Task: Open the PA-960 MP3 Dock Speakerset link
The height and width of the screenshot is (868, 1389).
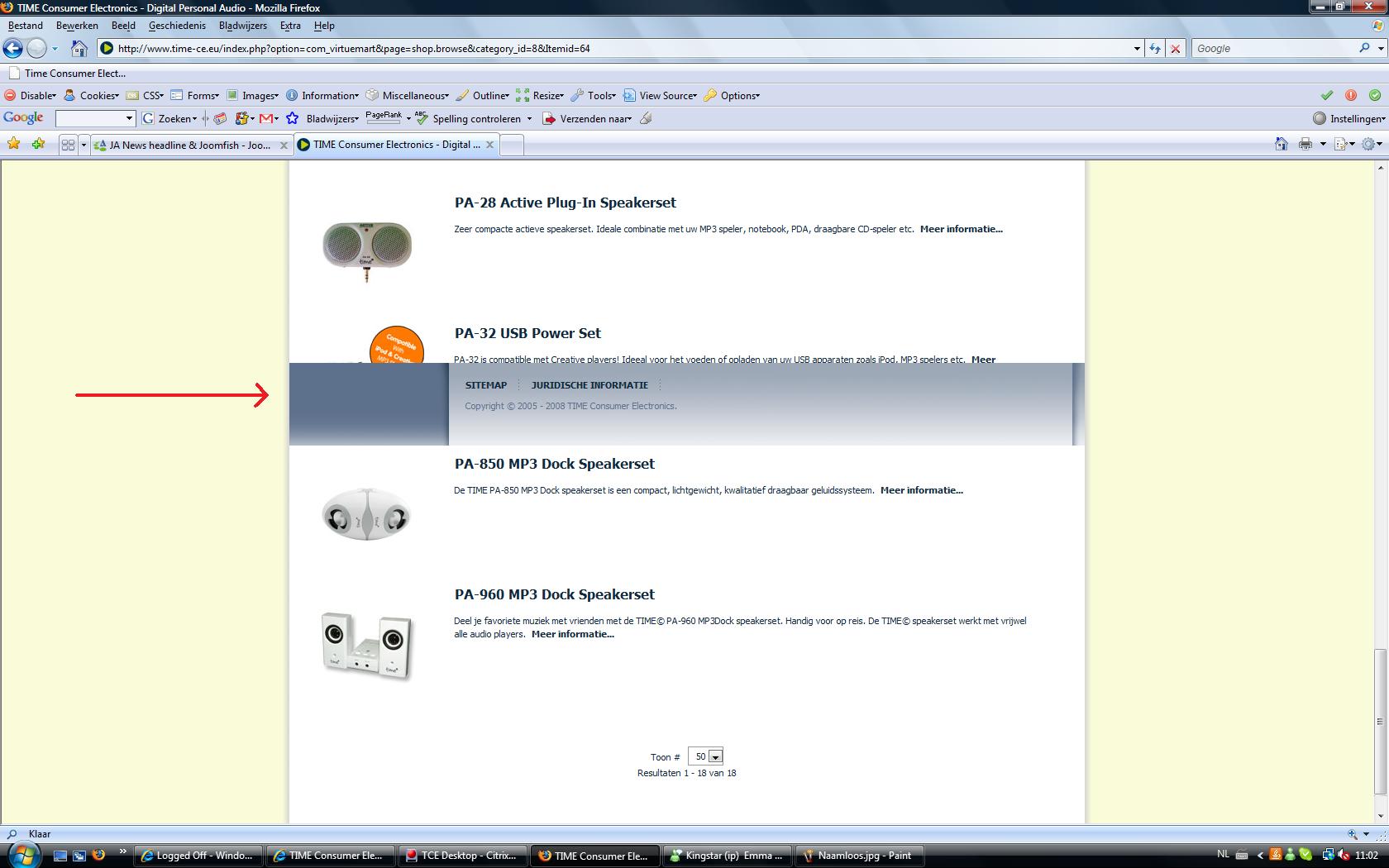Action: (x=554, y=594)
